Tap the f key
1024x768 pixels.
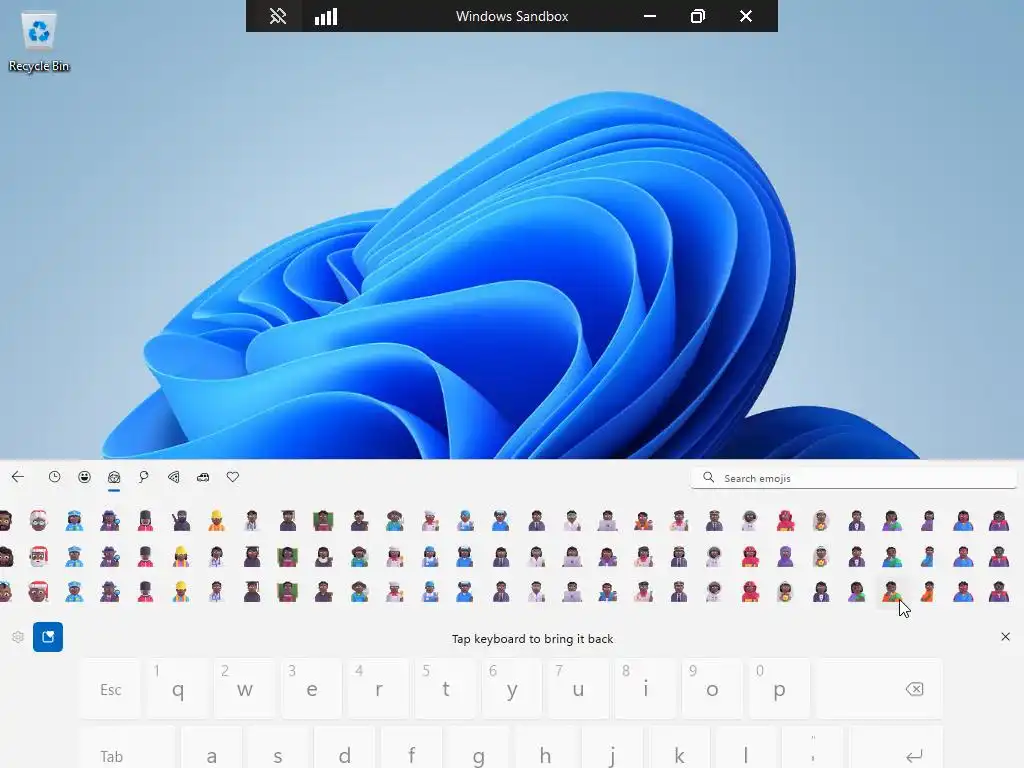click(x=412, y=748)
